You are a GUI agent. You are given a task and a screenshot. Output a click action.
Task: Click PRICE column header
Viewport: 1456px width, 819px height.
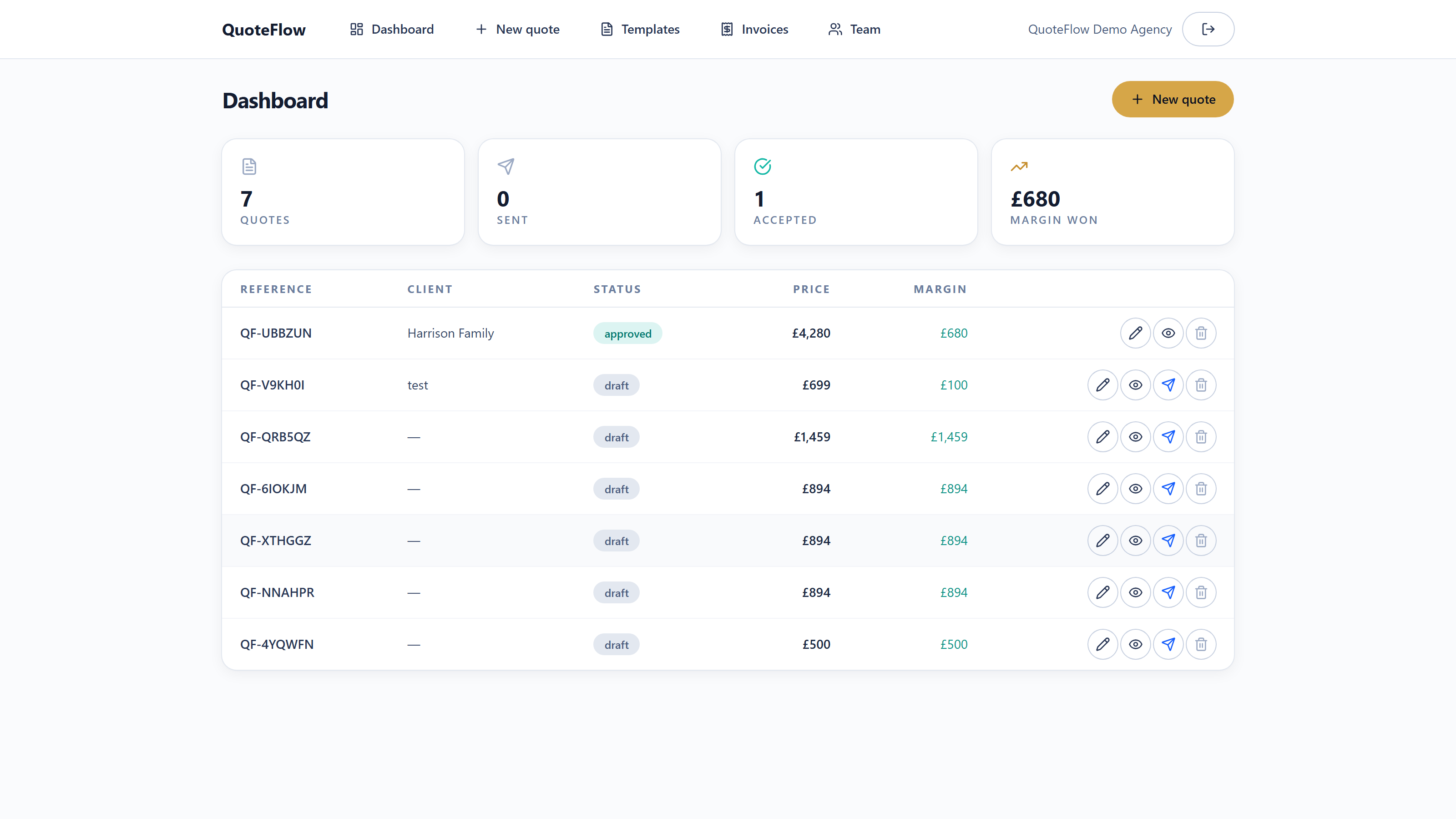pyautogui.click(x=811, y=289)
